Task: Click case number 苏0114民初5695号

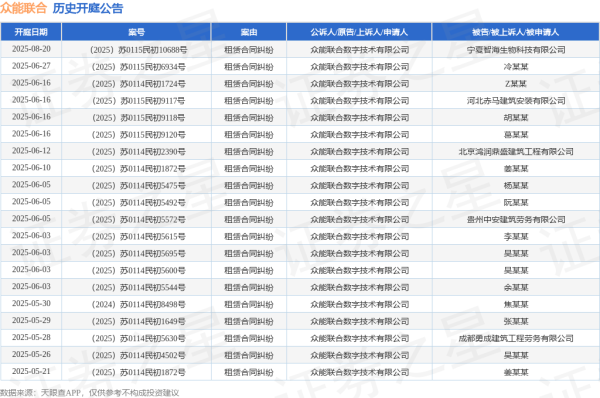Action: [x=139, y=254]
